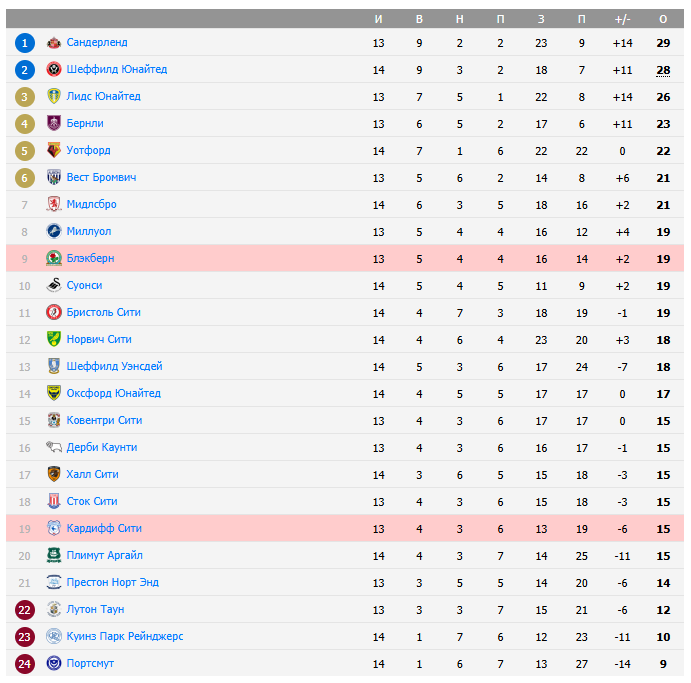
Task: Click the dark red position 24 badge
Action: [x=25, y=664]
